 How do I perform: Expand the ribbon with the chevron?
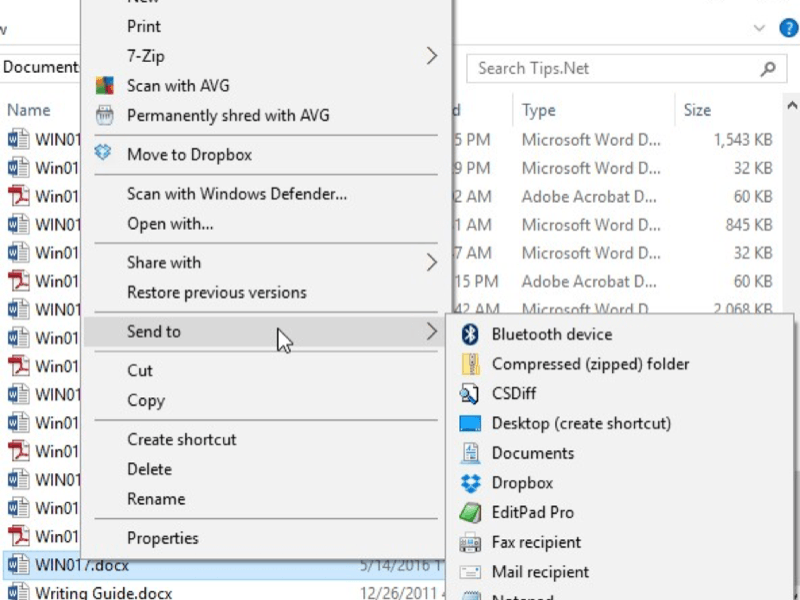point(759,28)
